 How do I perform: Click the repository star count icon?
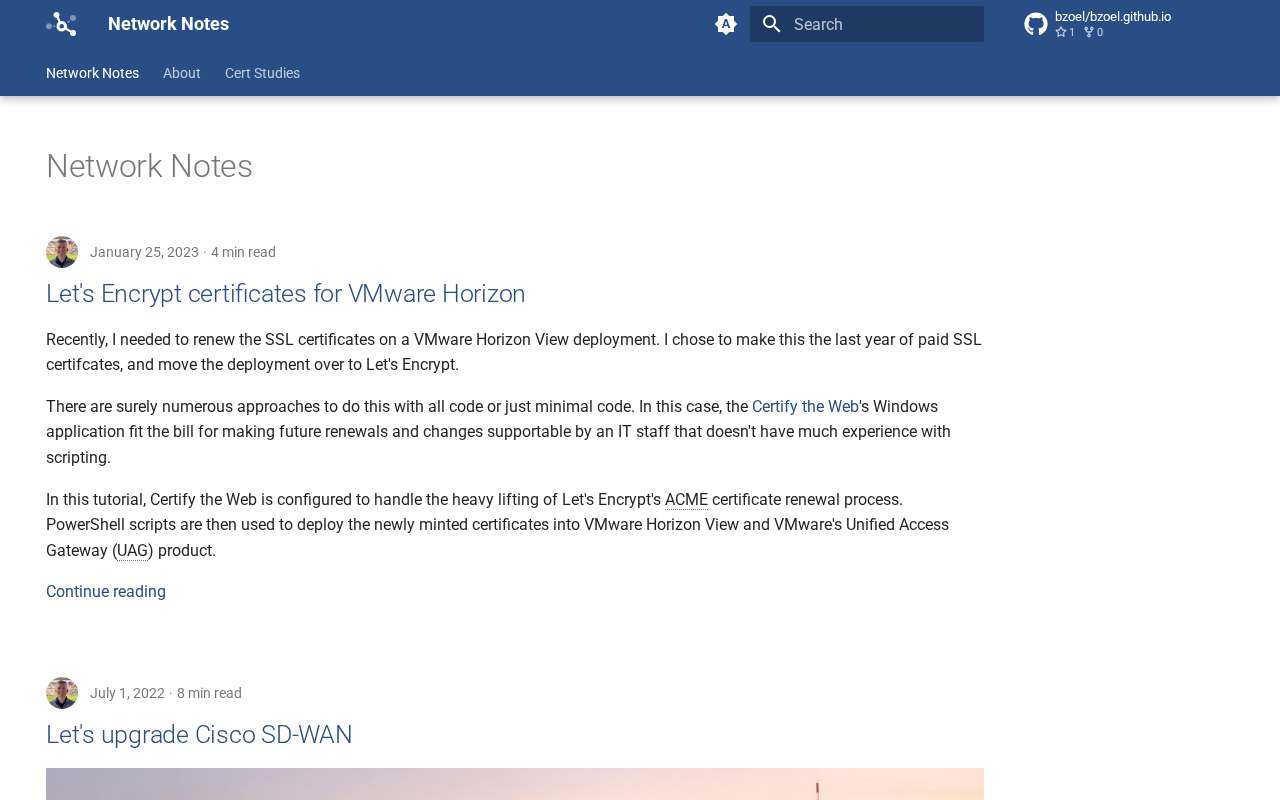pyautogui.click(x=1061, y=32)
